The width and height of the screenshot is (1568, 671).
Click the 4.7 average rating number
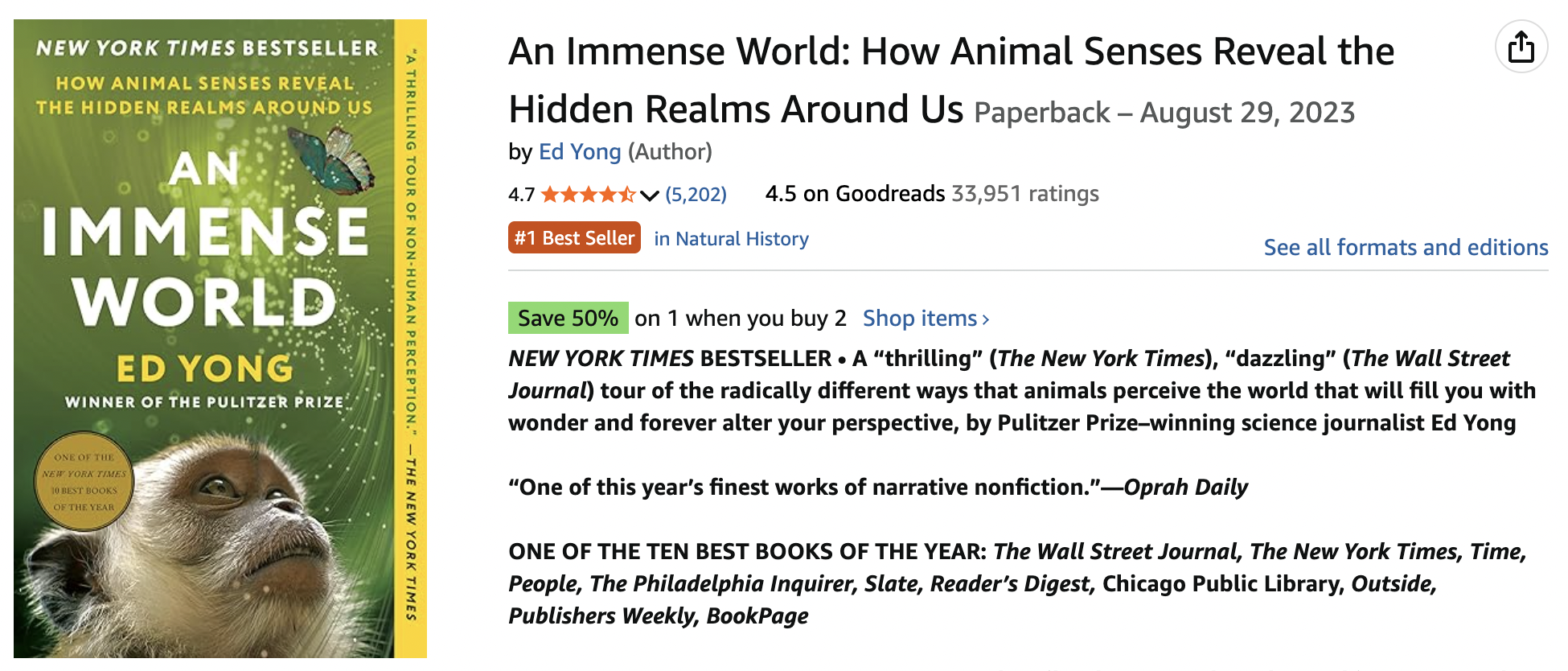(x=521, y=195)
